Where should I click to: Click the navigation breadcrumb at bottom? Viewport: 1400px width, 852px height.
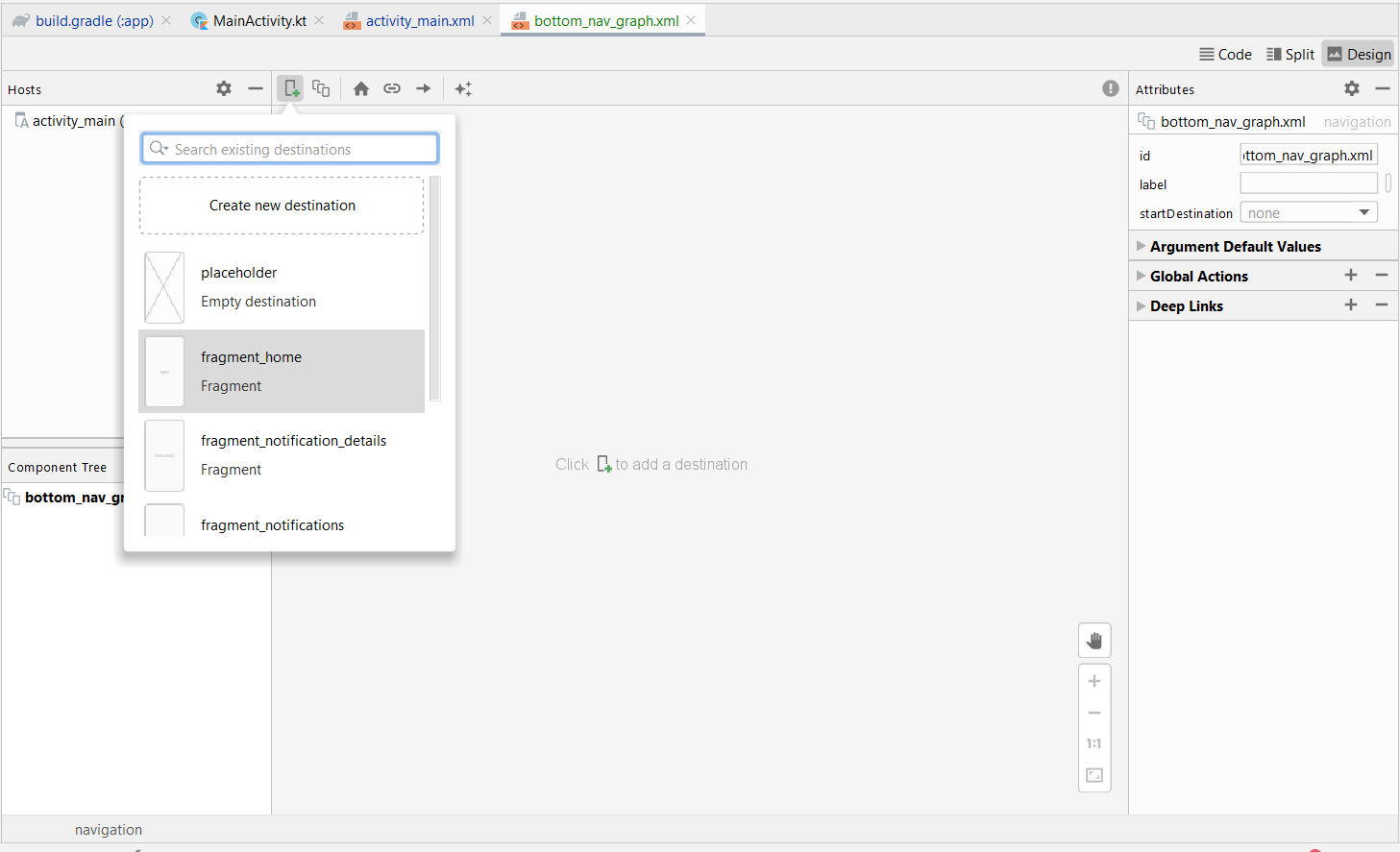pos(109,829)
